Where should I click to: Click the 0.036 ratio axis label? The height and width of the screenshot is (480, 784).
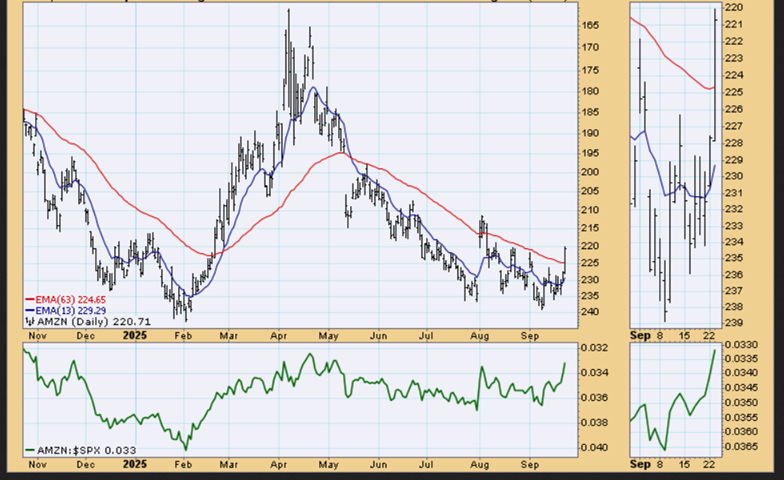point(594,398)
